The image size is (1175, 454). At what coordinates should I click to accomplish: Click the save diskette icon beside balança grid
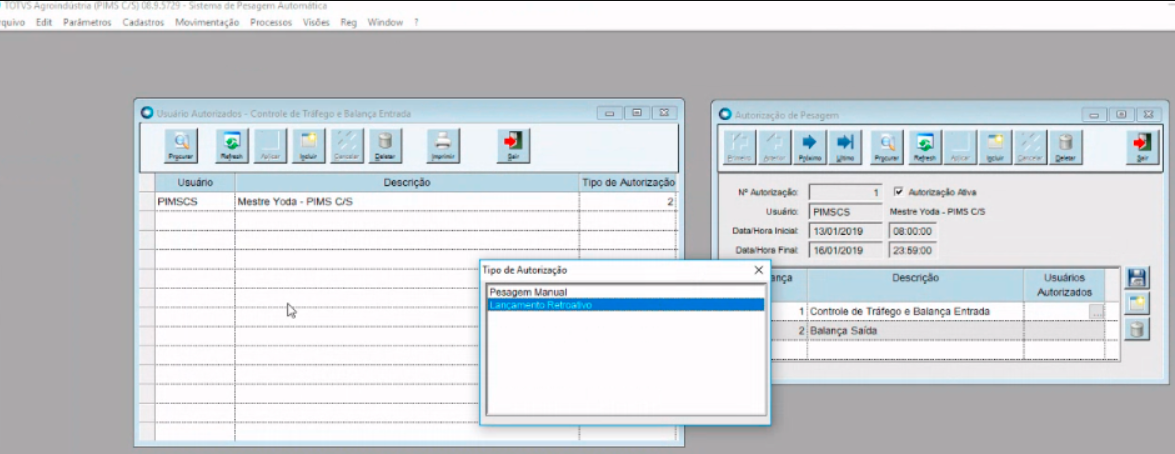(x=1137, y=278)
